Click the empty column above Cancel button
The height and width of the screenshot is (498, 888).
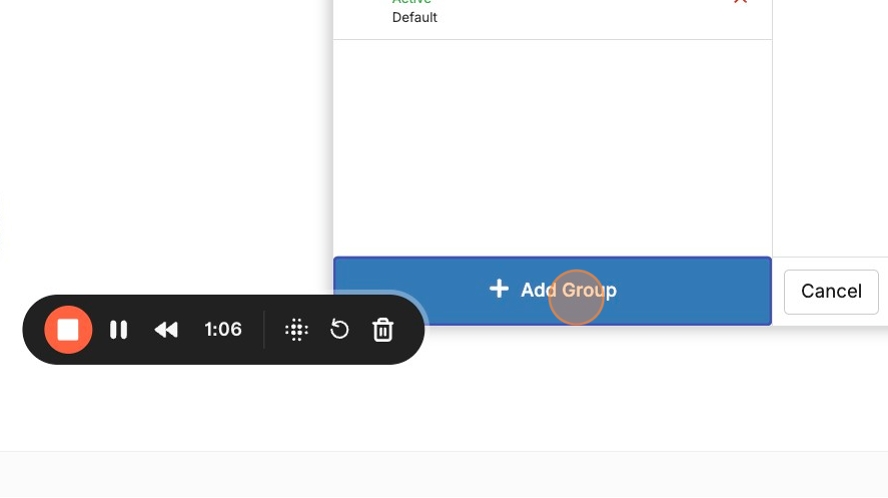tap(830, 130)
